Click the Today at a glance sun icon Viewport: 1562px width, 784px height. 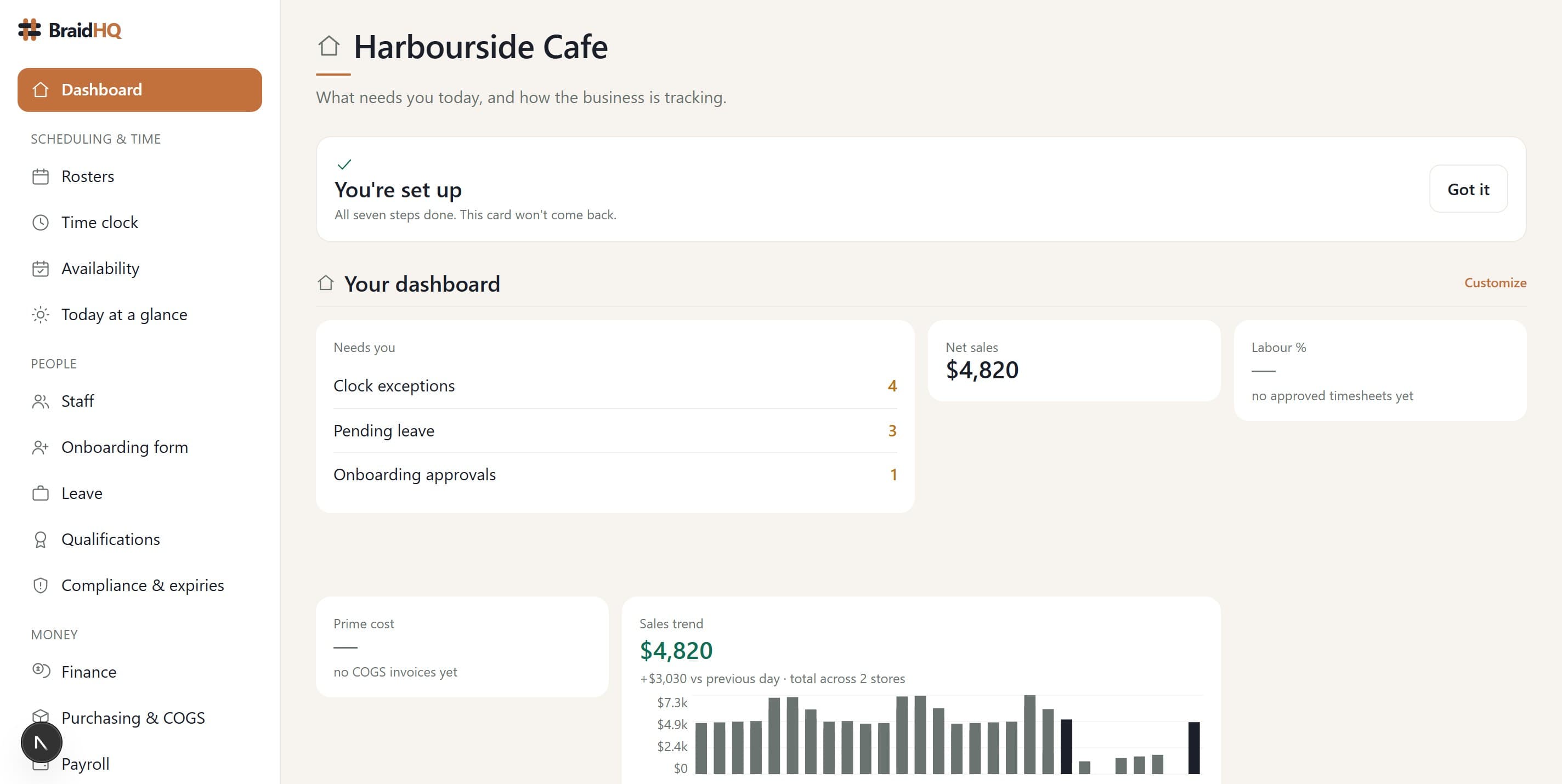[x=41, y=315]
